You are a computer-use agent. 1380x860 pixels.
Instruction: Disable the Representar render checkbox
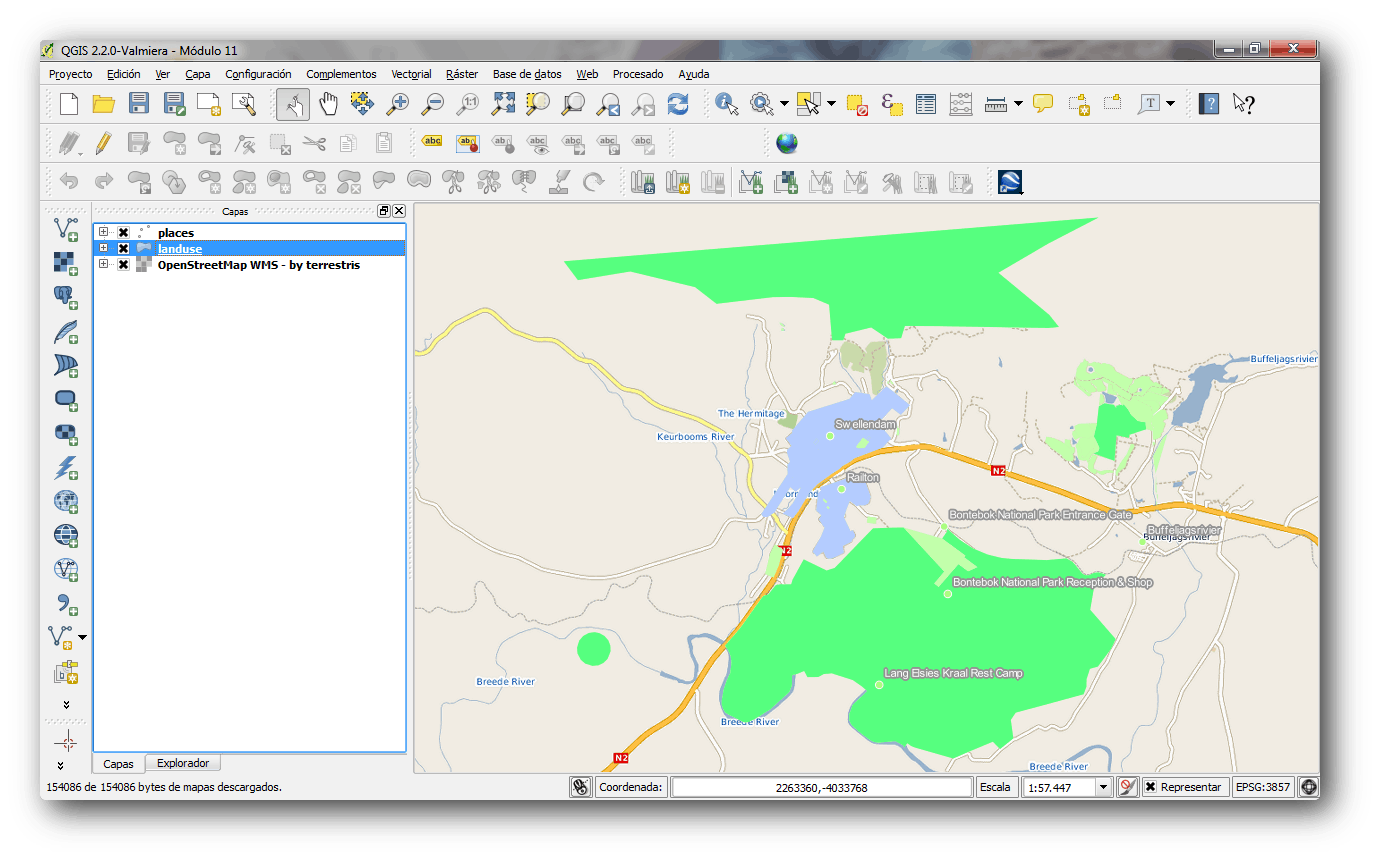coord(1150,787)
